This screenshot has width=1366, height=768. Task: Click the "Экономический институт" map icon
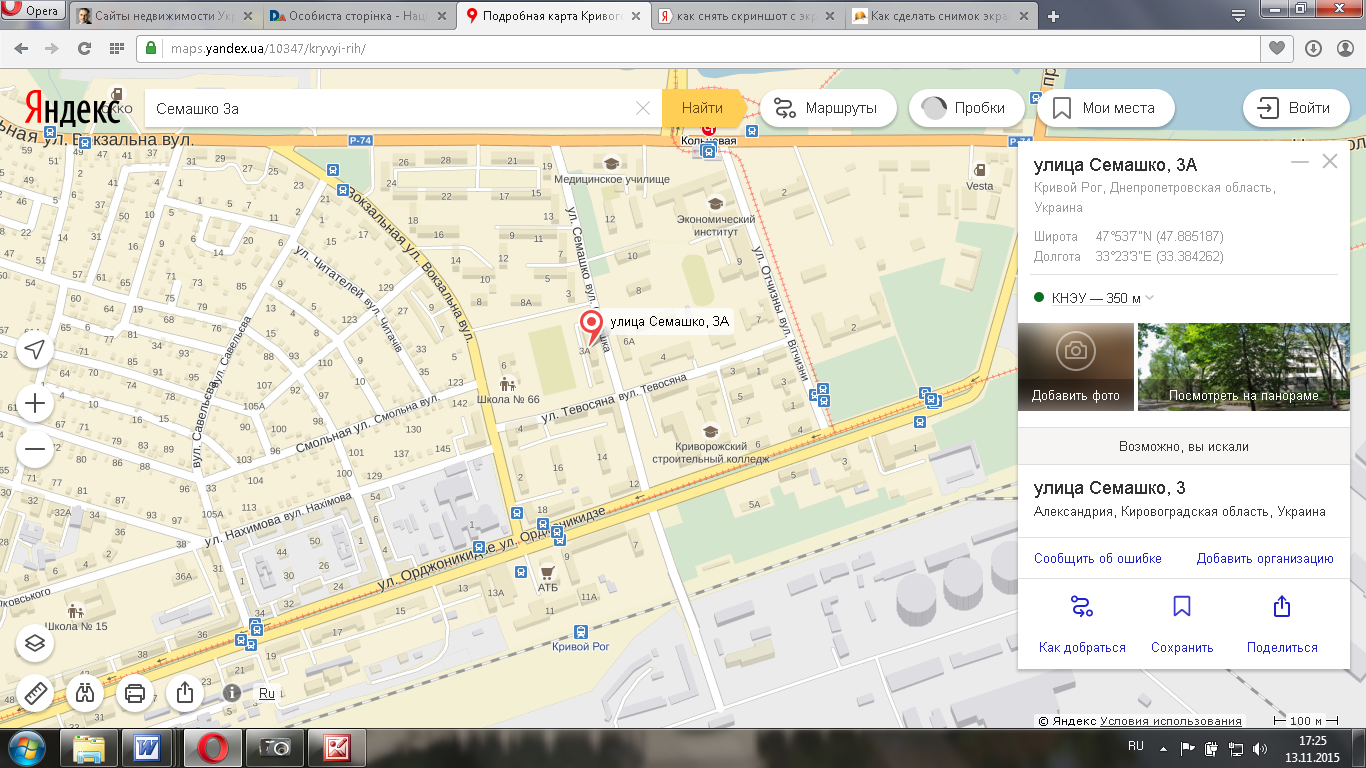click(x=715, y=204)
